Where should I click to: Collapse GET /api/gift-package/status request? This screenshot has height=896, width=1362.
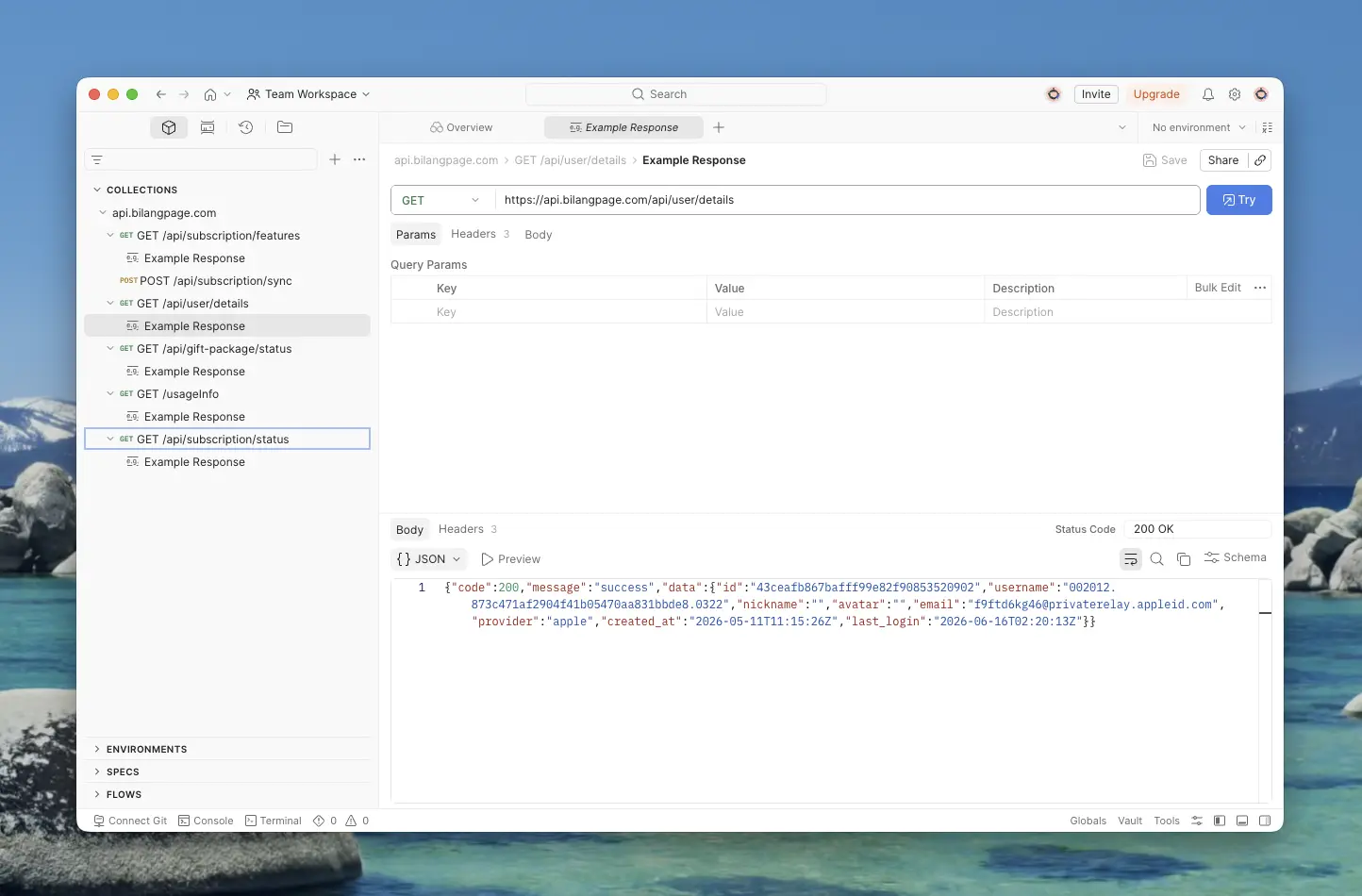110,348
